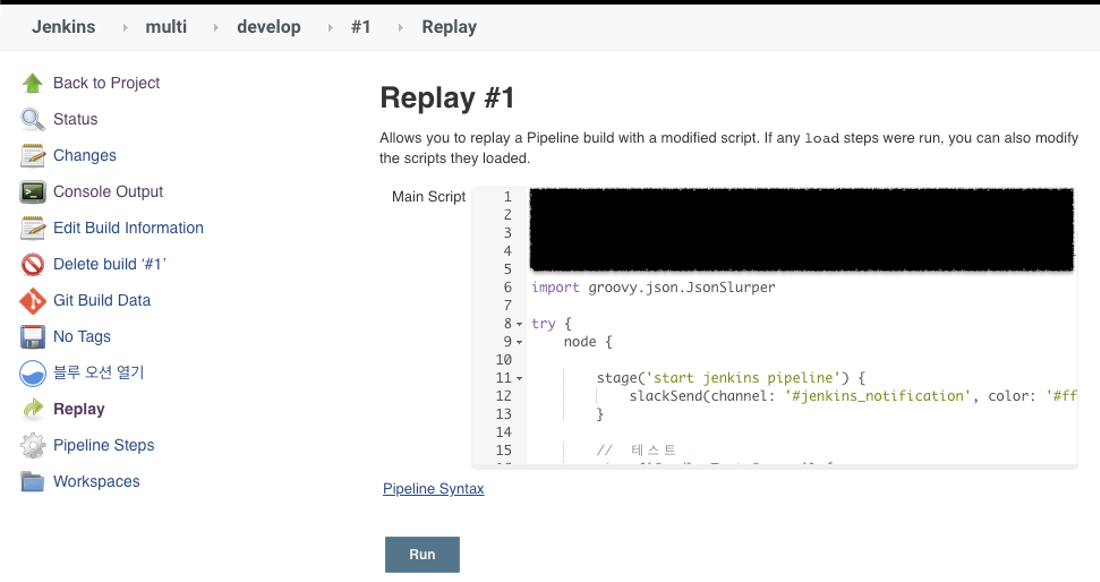
Task: Open the Edit Build Information link
Action: pyautogui.click(x=128, y=228)
